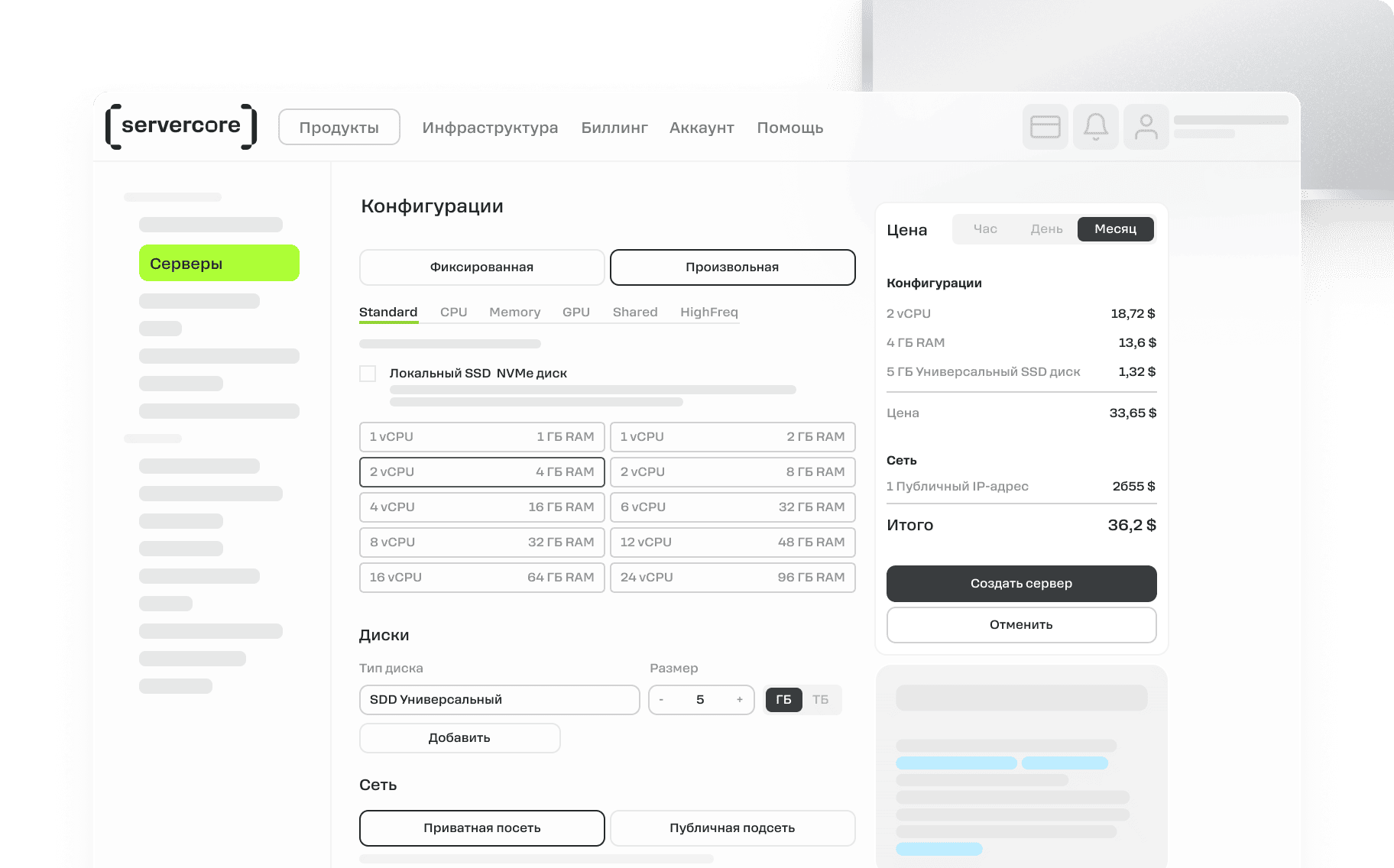Select the 4 vCPU 16 ГБ RAM option
This screenshot has width=1394, height=868.
coord(481,507)
